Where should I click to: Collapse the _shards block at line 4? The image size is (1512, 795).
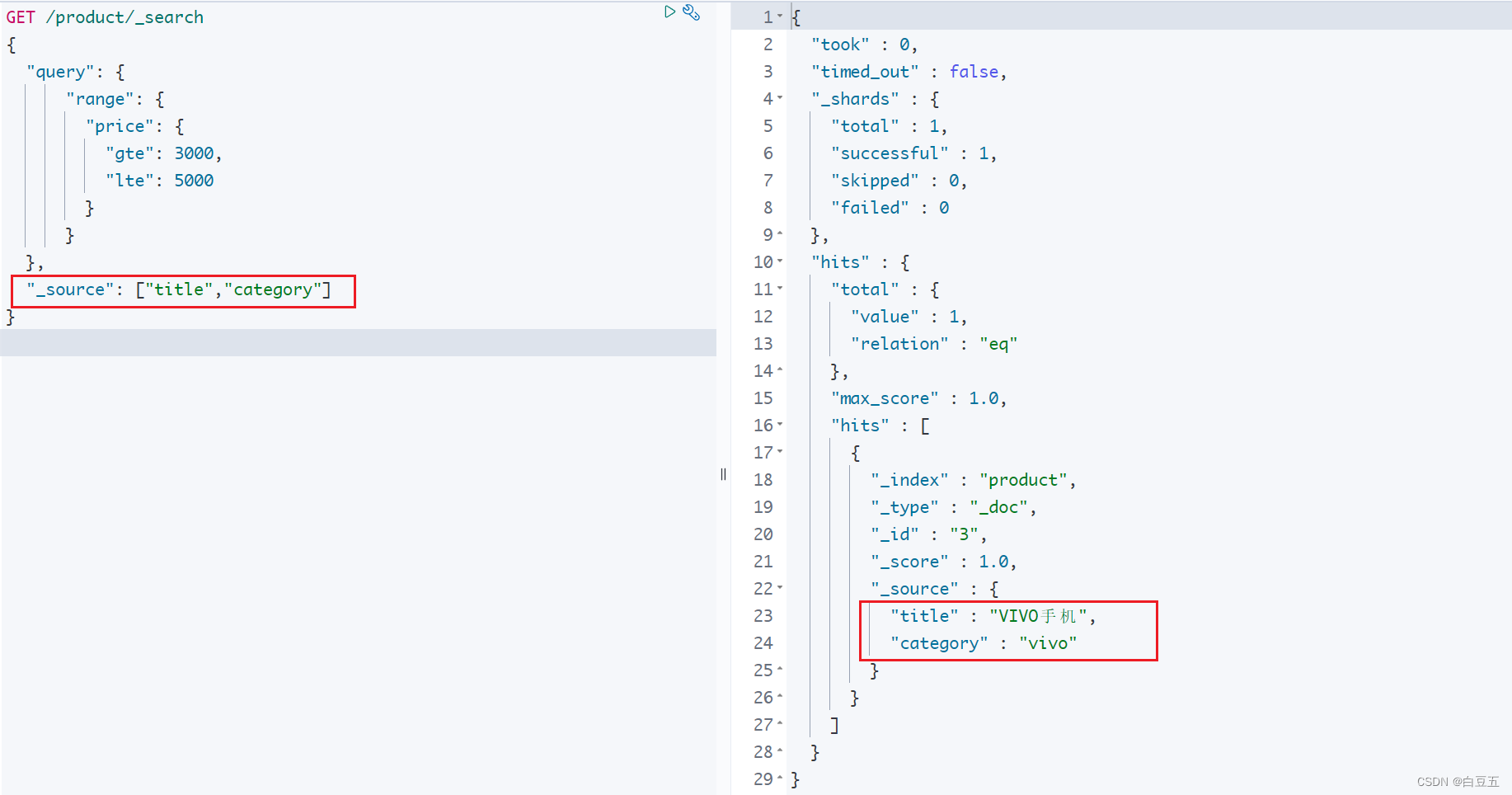[780, 97]
